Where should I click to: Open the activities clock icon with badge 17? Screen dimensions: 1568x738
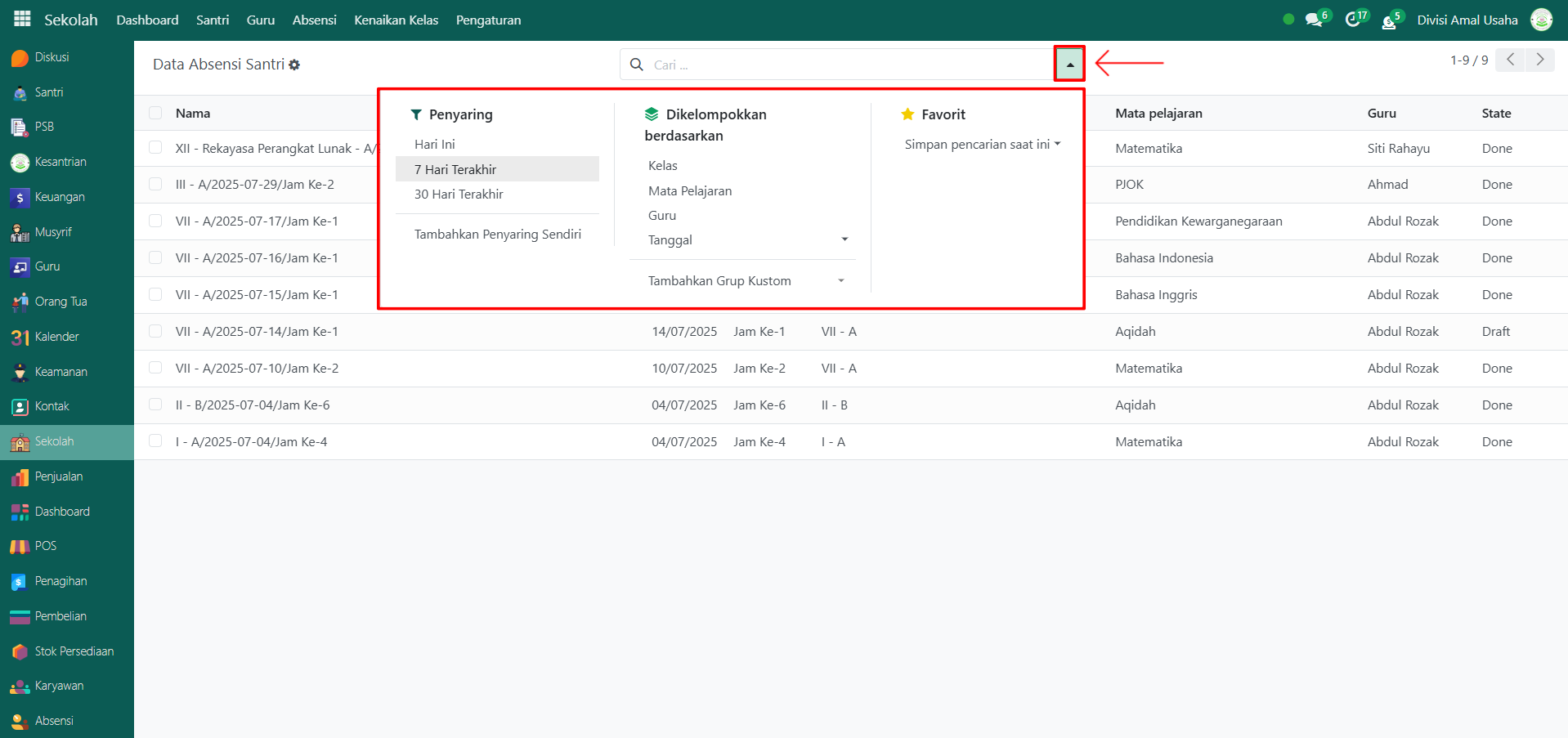(x=1353, y=20)
